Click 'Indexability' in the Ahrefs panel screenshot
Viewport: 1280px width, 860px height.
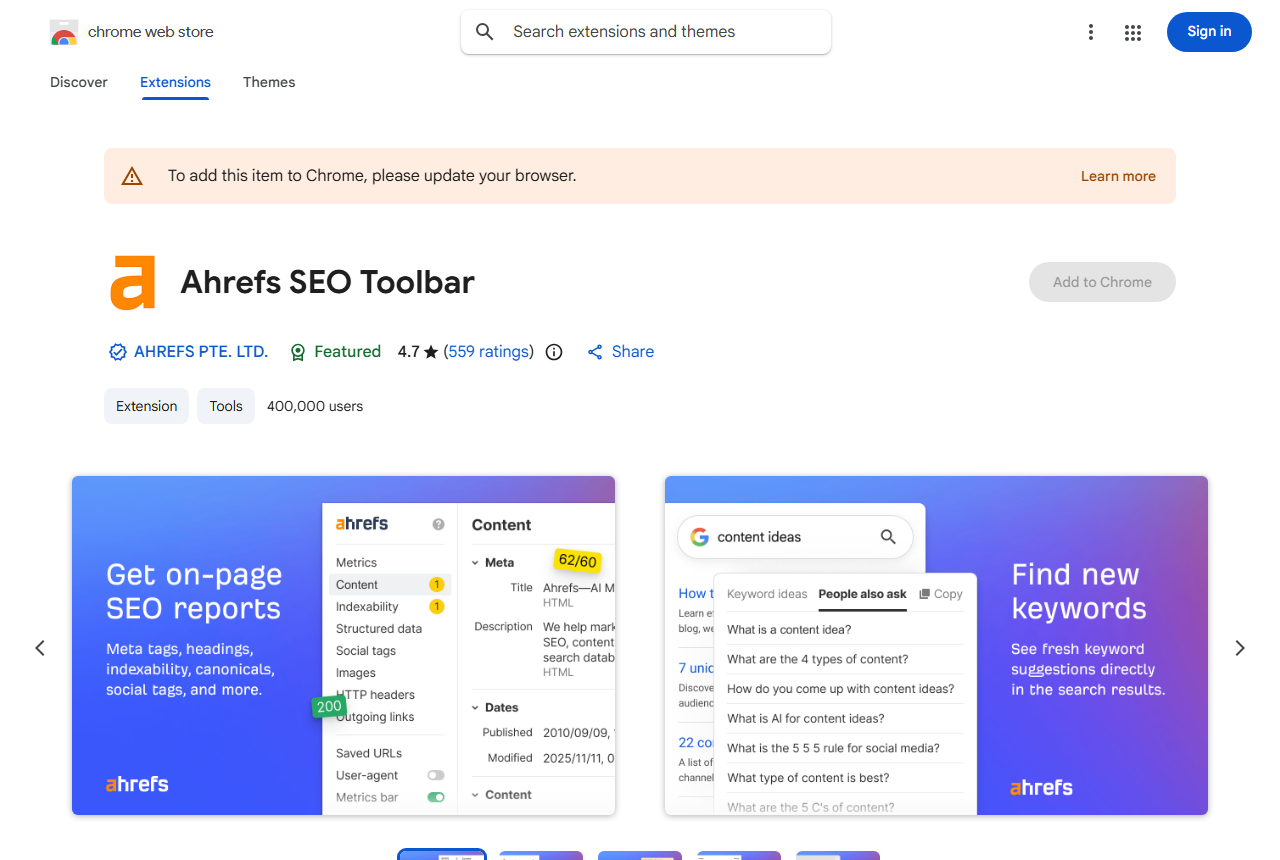[367, 607]
